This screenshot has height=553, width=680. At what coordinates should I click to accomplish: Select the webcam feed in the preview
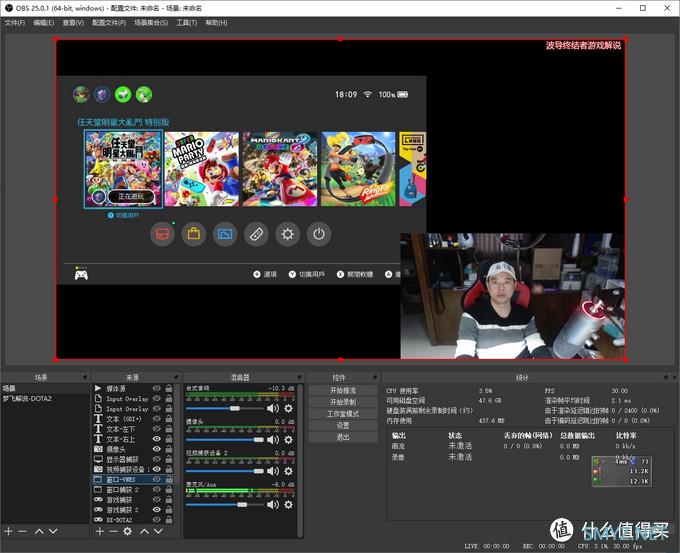(512, 296)
